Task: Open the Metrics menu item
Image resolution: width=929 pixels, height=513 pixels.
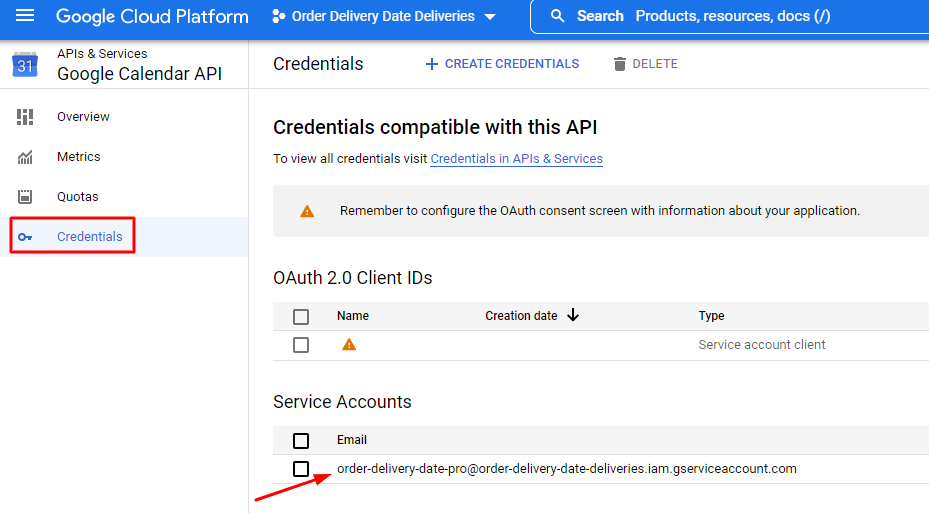Action: (79, 157)
